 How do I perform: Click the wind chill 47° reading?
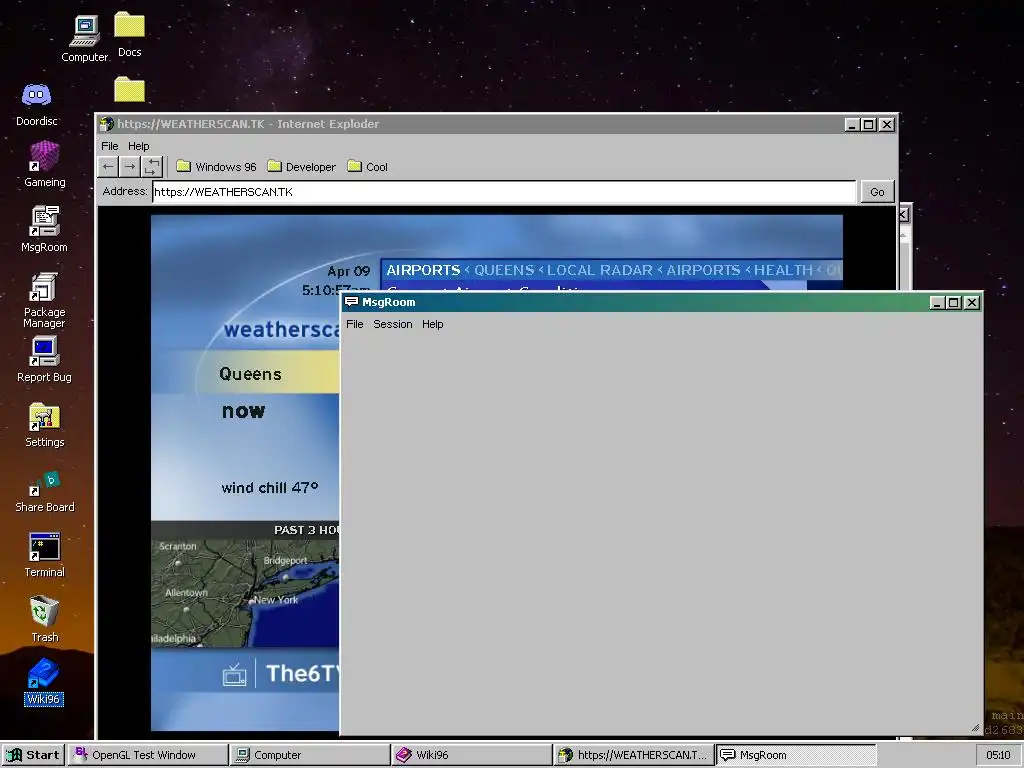(x=270, y=488)
